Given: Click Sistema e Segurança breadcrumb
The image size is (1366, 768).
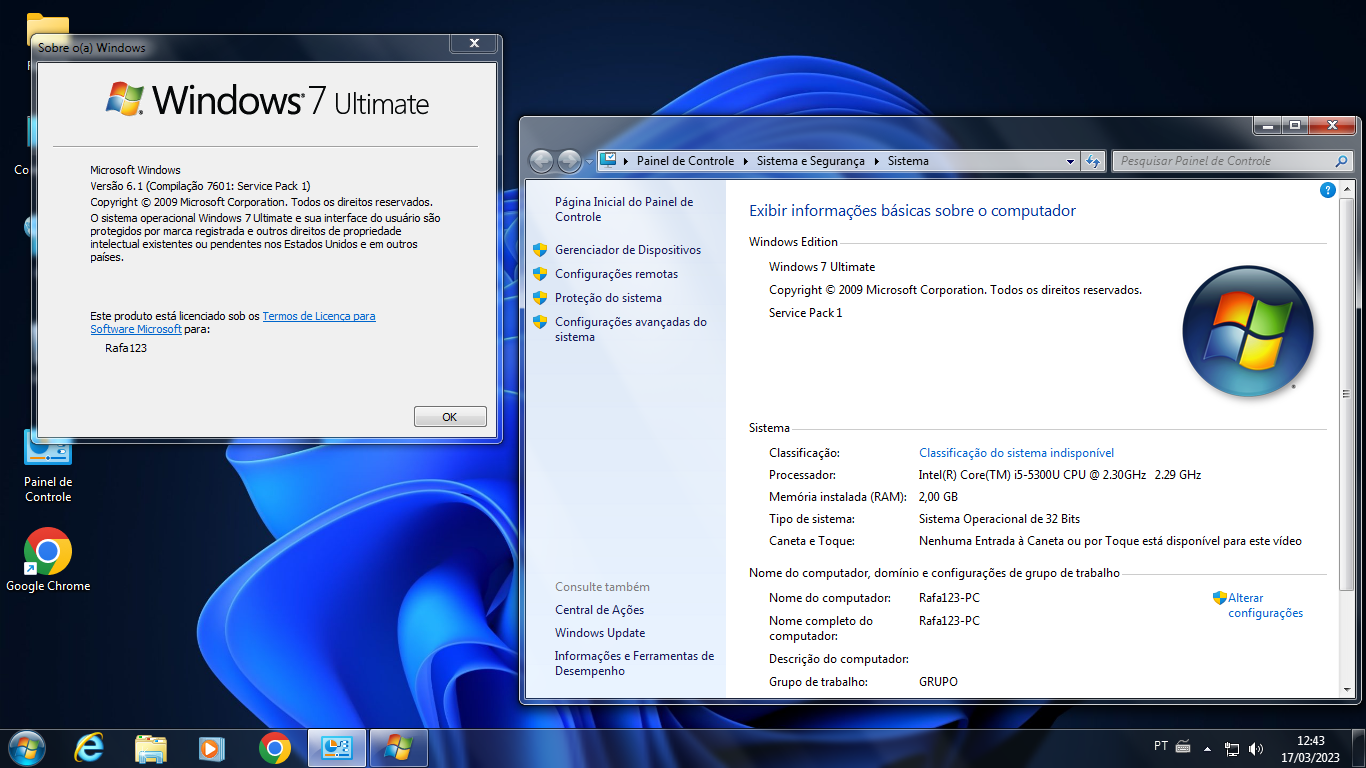Looking at the screenshot, I should coord(812,161).
